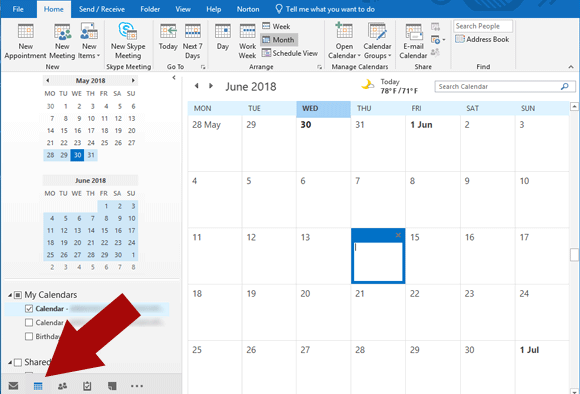
Task: Toggle the Shared calendars group checkbox
Action: click(x=18, y=362)
